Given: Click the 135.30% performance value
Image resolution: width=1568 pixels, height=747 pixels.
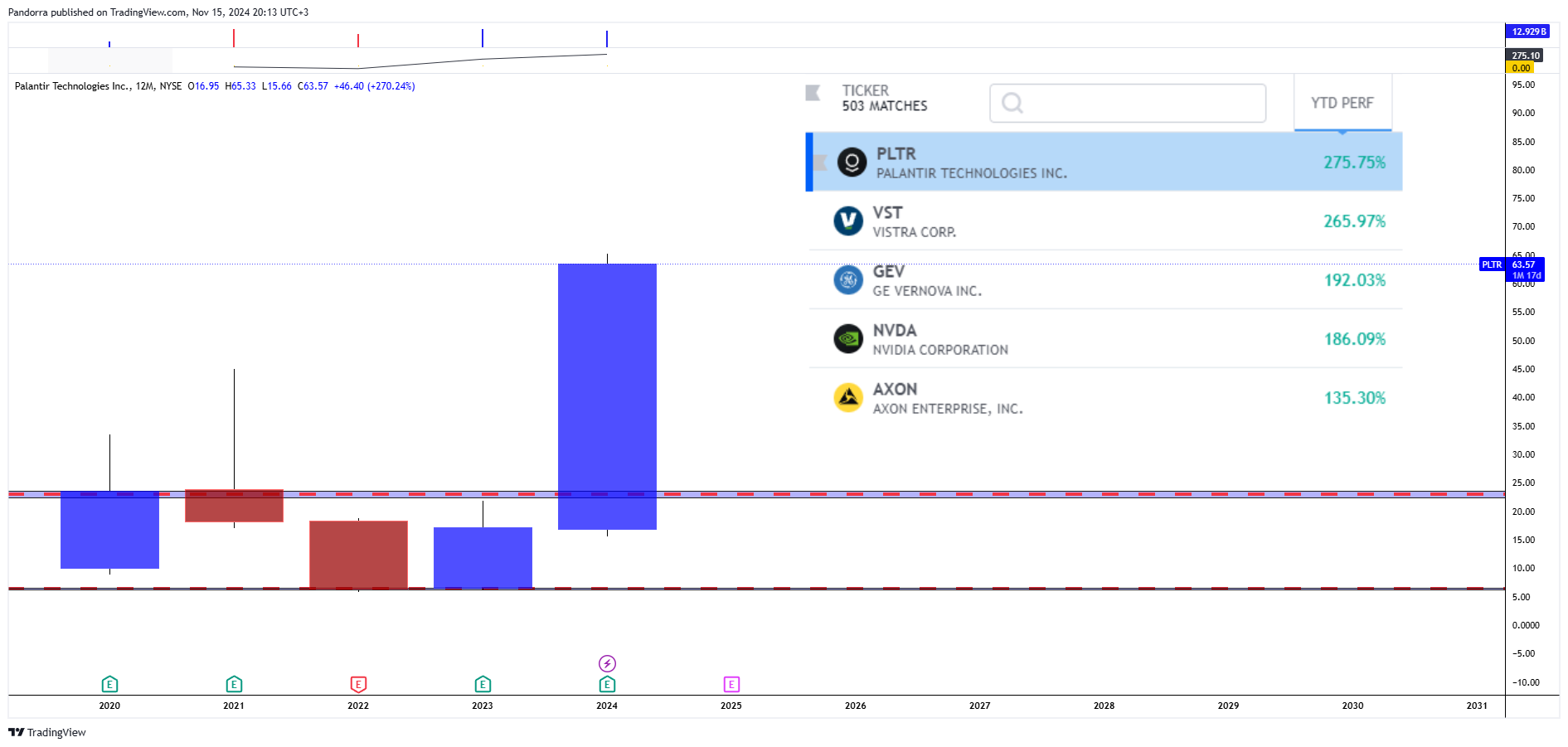Looking at the screenshot, I should (1355, 398).
